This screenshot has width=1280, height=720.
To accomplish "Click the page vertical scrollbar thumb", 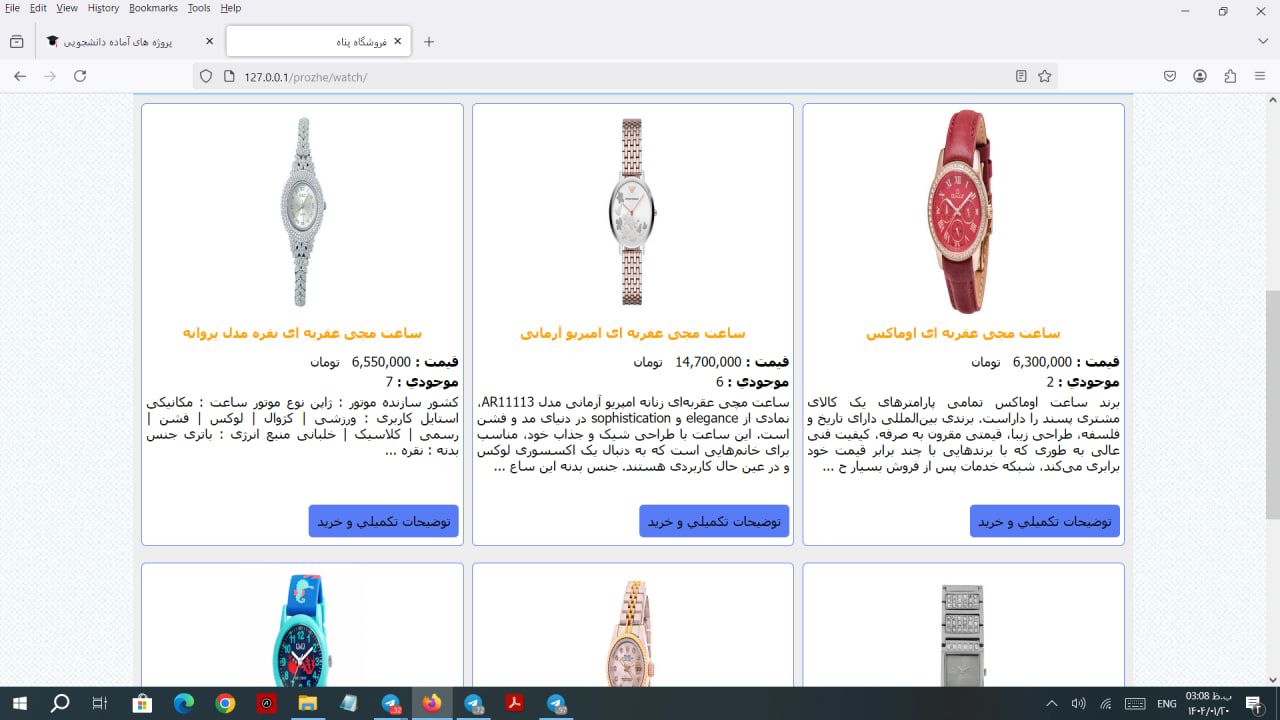I will pyautogui.click(x=1272, y=406).
